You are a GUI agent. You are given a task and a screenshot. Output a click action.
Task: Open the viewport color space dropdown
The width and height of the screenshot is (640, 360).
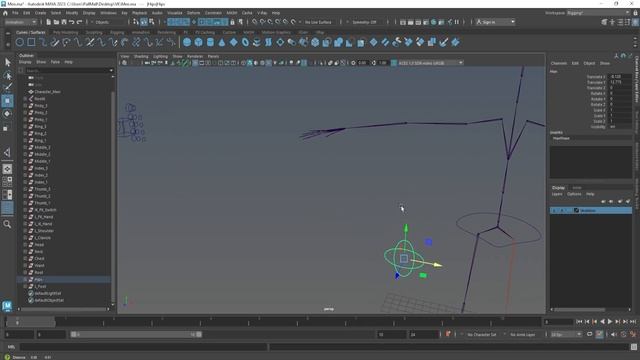pos(431,63)
